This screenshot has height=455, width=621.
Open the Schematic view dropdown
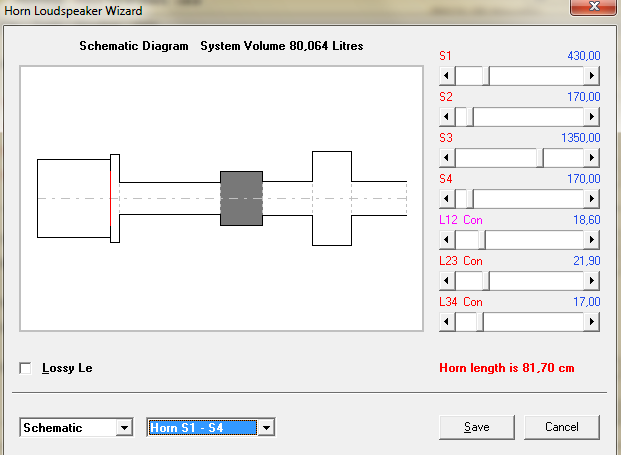(x=124, y=428)
